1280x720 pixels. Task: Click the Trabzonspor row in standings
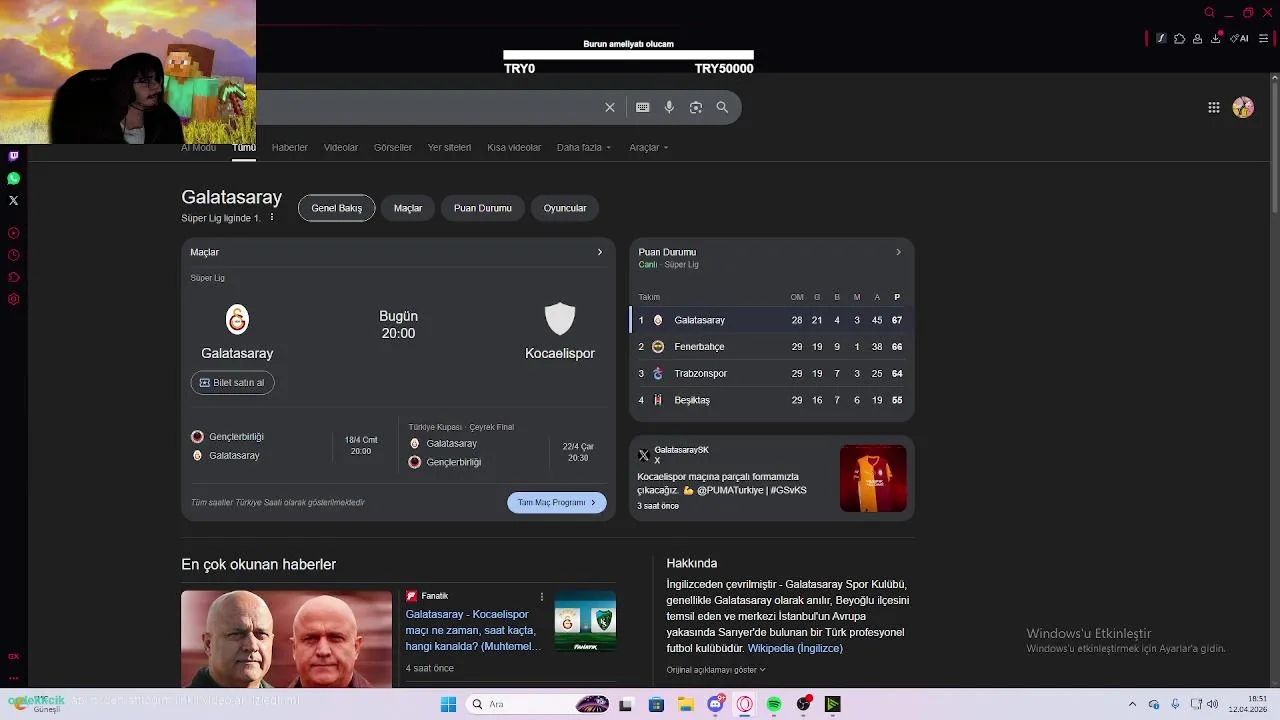tap(771, 373)
